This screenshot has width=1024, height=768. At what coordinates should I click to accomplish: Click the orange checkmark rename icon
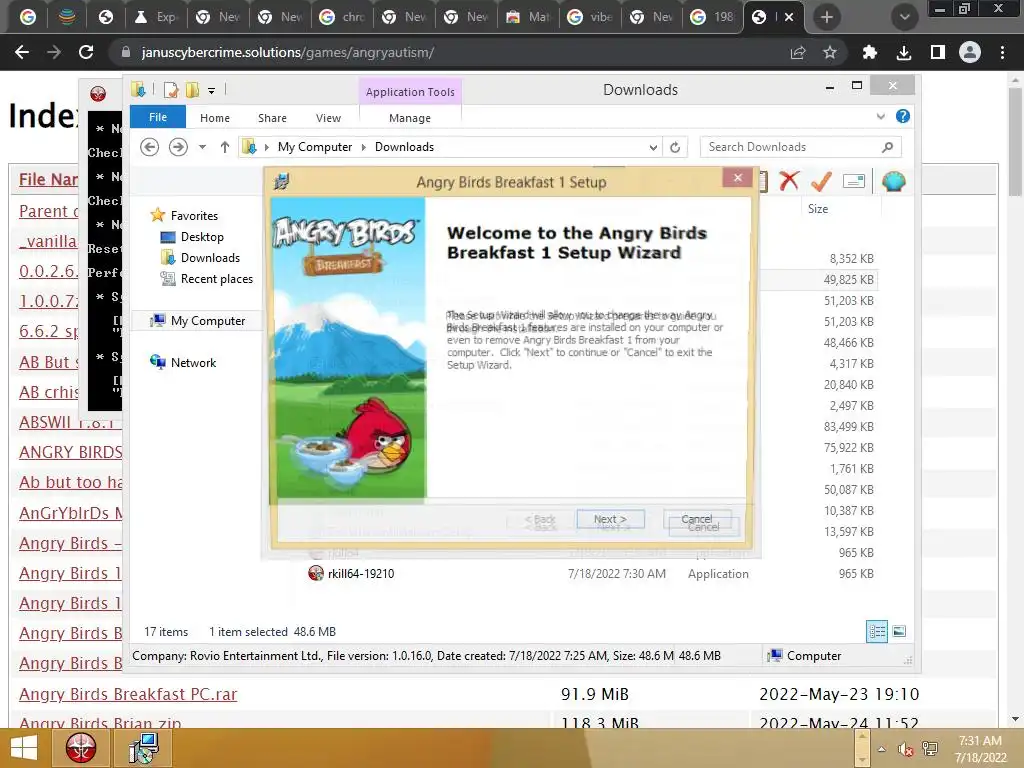point(821,181)
